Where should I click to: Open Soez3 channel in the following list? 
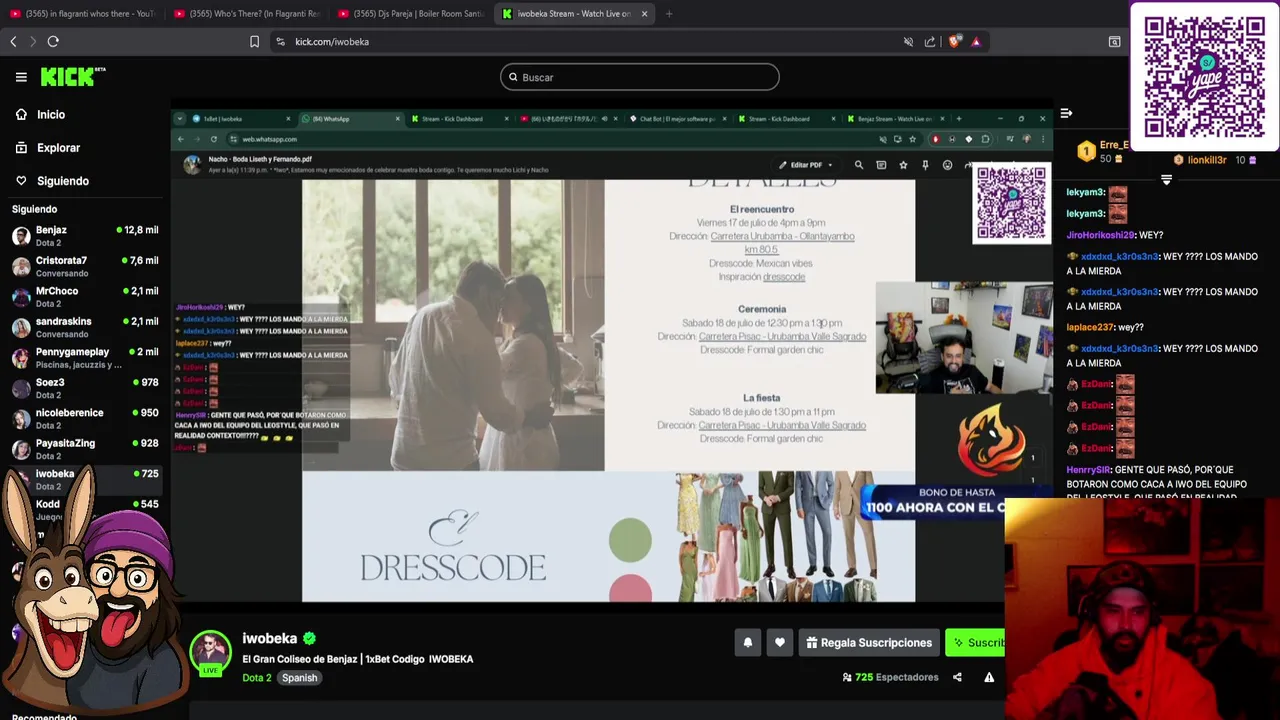[x=85, y=388]
